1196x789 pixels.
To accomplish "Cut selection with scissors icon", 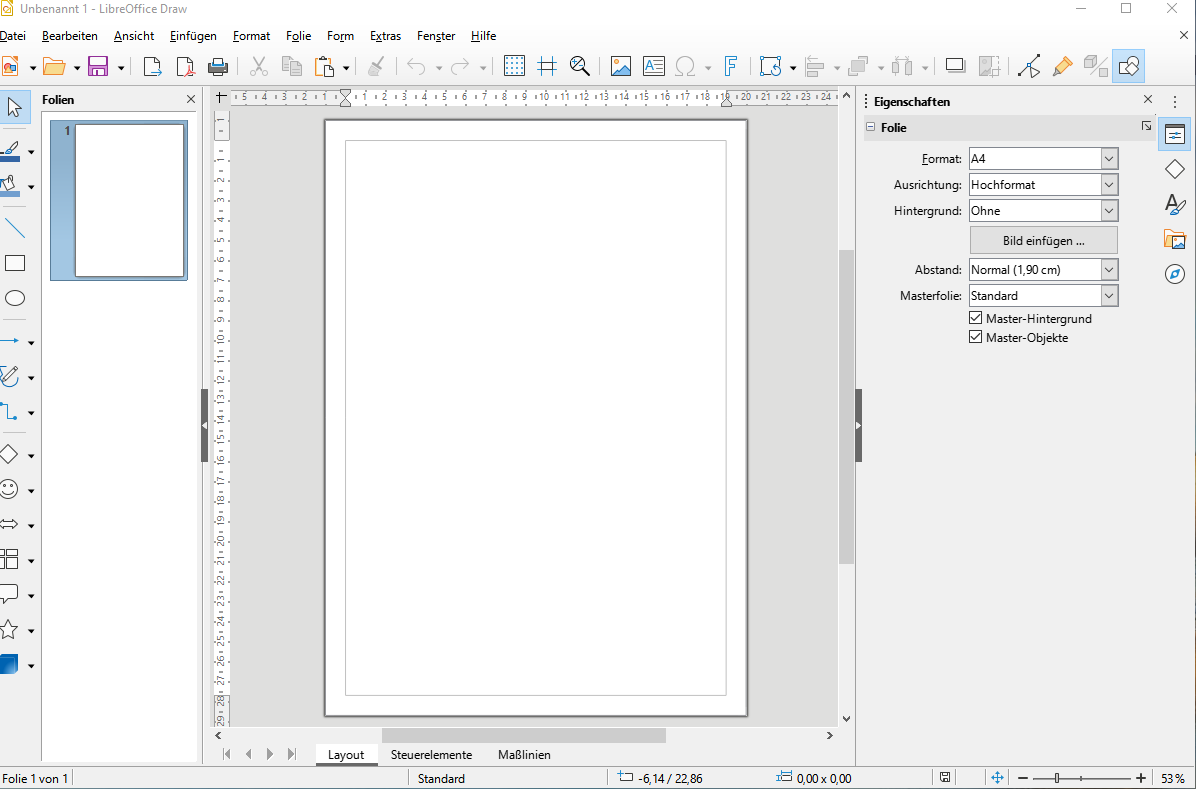I will click(x=259, y=66).
